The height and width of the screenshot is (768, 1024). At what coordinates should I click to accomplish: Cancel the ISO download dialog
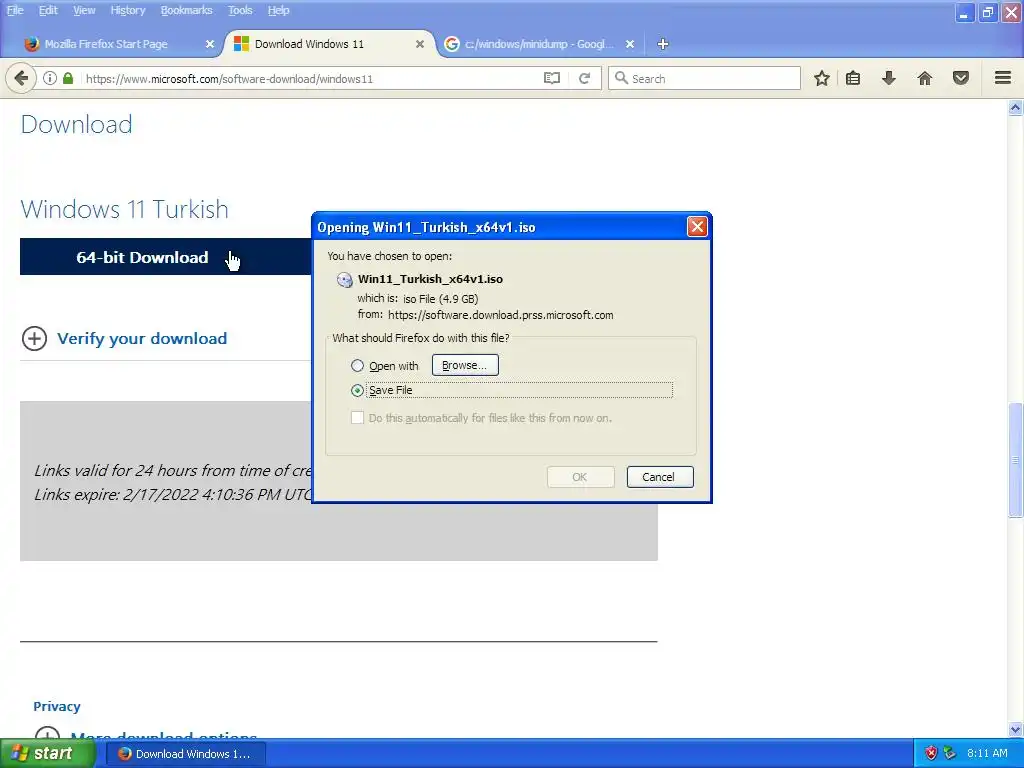tap(660, 477)
